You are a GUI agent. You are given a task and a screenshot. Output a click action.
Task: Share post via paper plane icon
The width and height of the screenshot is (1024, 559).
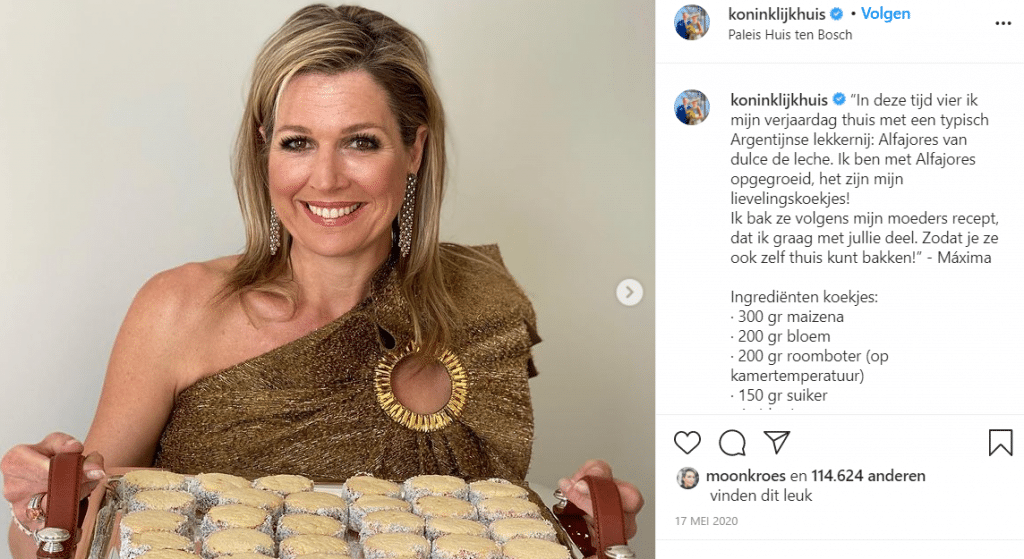pos(777,442)
